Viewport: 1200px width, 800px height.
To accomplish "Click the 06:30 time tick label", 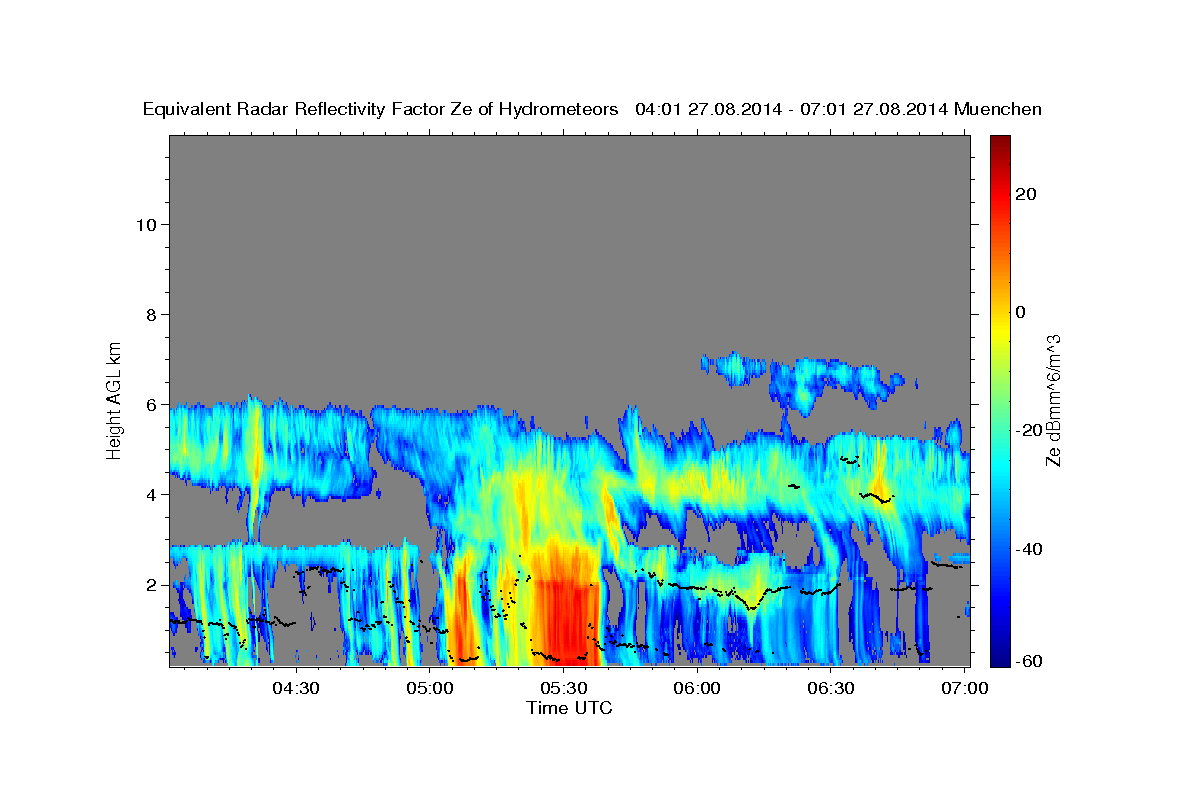I will 830,688.
